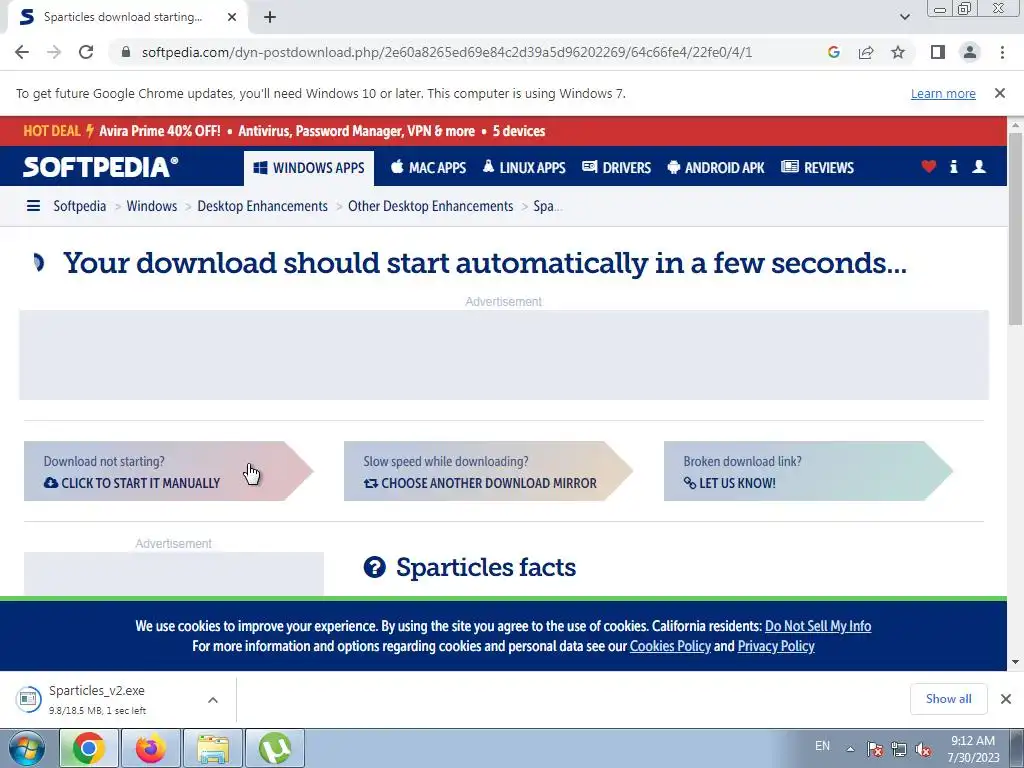Open the Privacy Policy link
The width and height of the screenshot is (1024, 768).
tap(776, 647)
